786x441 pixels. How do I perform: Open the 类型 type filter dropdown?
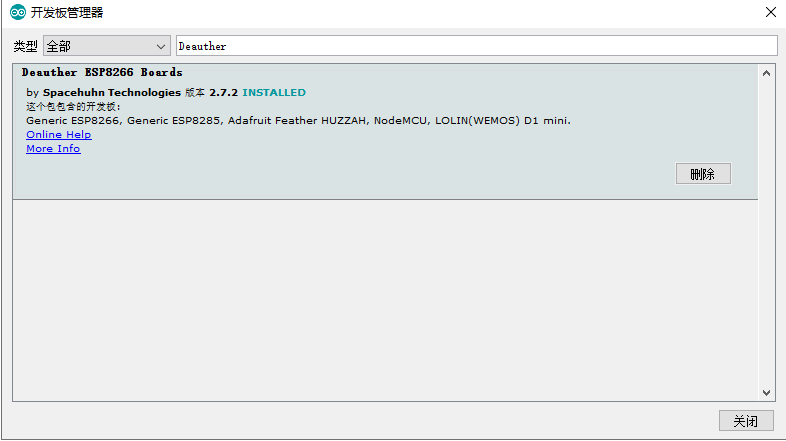106,46
